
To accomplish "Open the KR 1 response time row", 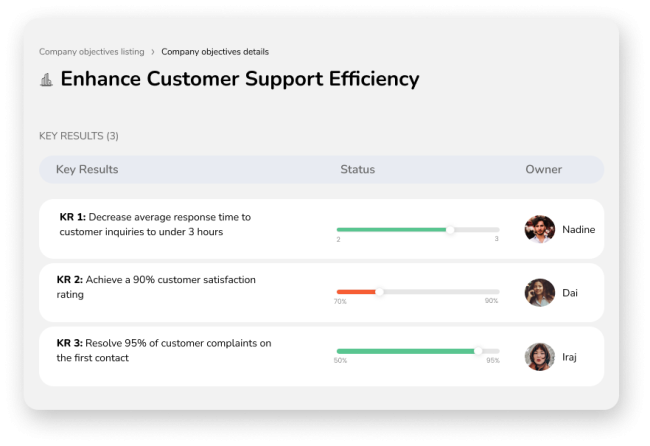I will tap(155, 224).
